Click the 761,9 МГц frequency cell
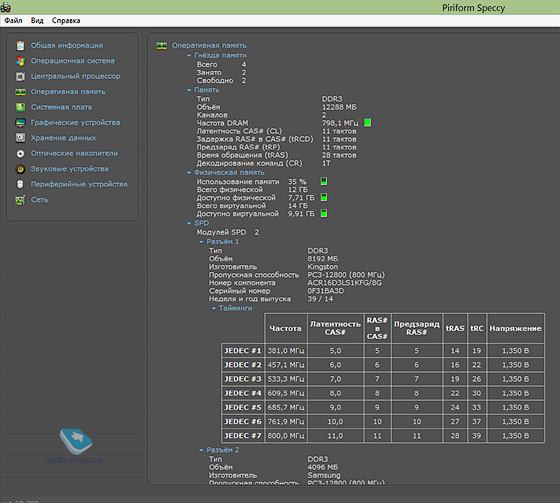The height and width of the screenshot is (503, 560). [x=286, y=422]
